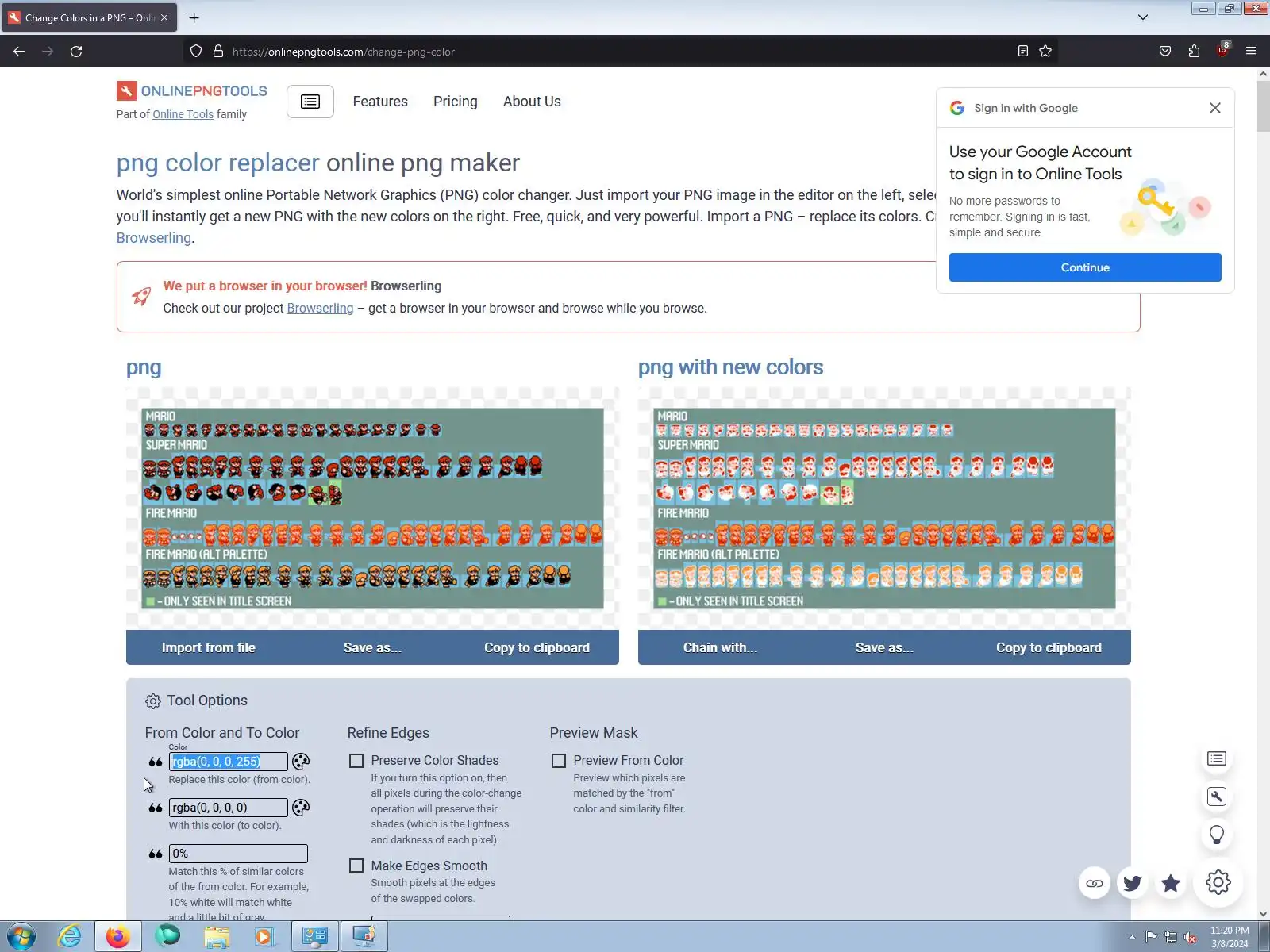Save the original png with Save as...
Image resolution: width=1270 pixels, height=952 pixels.
[x=372, y=647]
